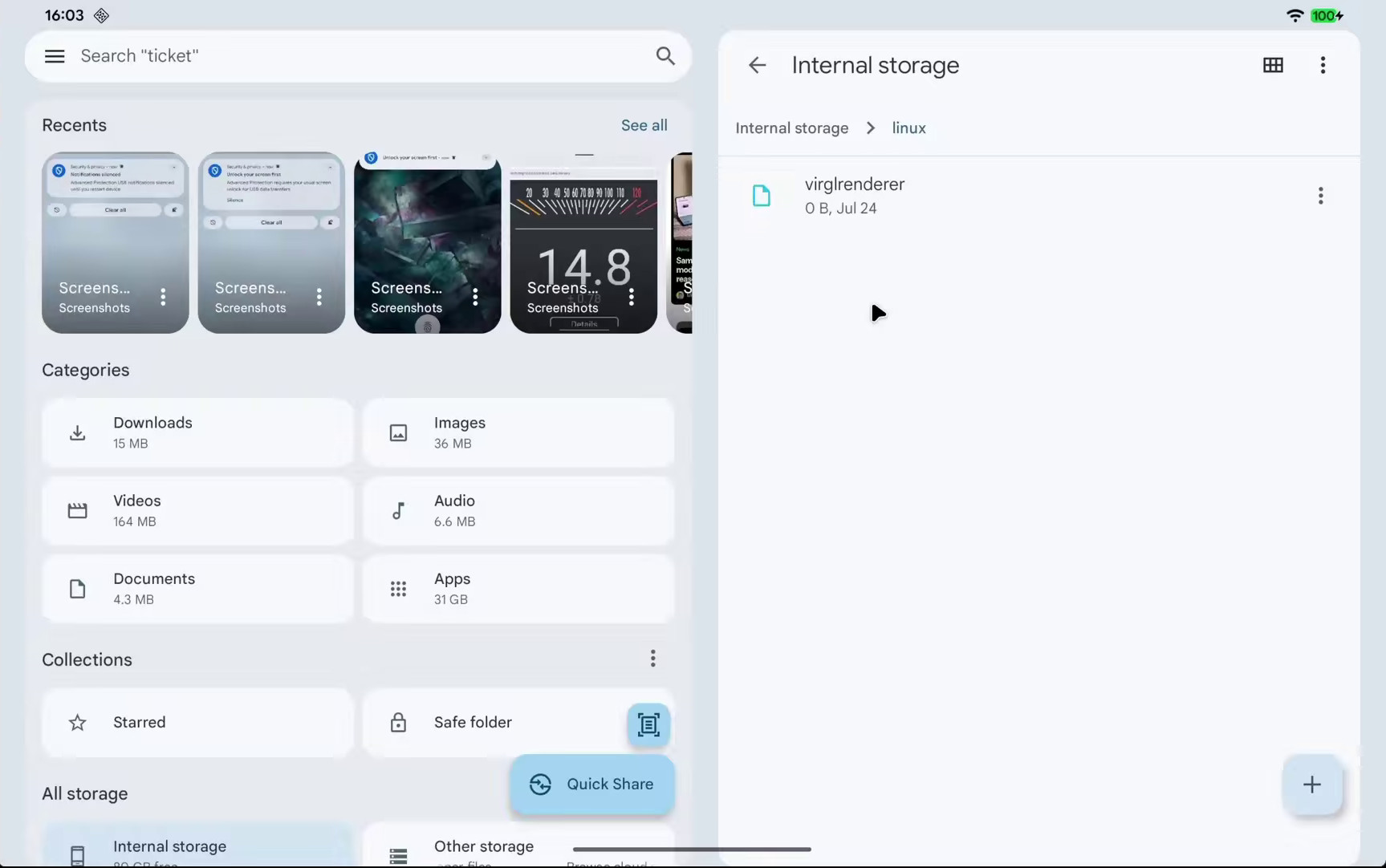
Task: Open virglrenderer file options menu
Action: (x=1320, y=196)
